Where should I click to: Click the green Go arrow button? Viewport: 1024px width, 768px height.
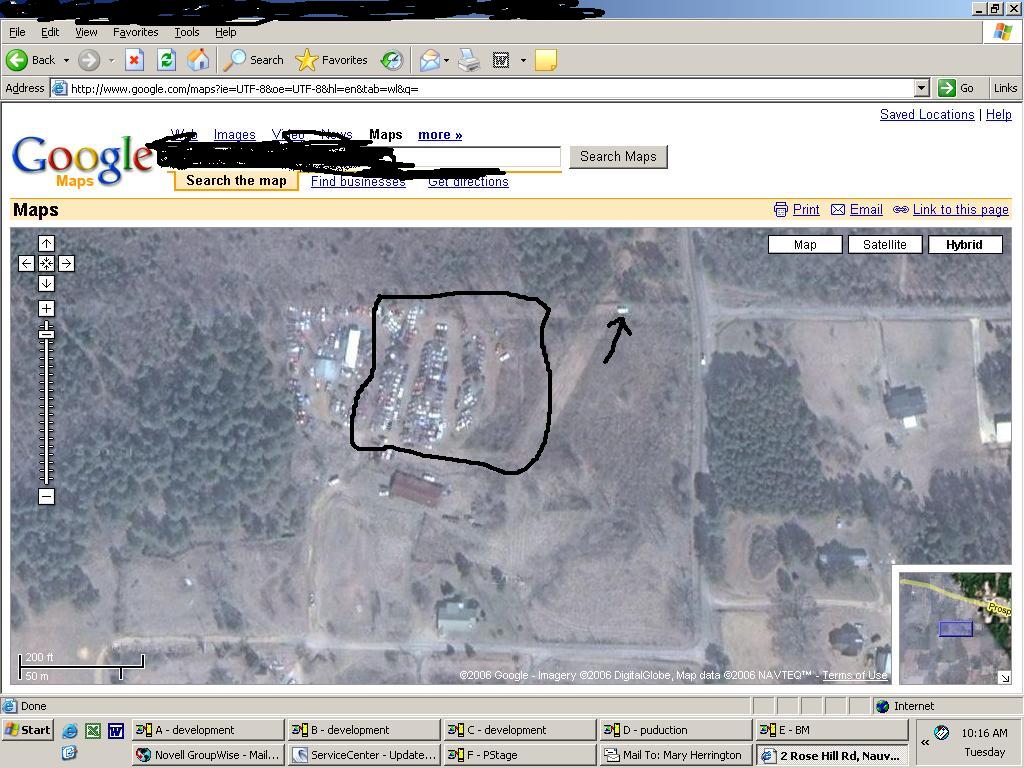946,88
